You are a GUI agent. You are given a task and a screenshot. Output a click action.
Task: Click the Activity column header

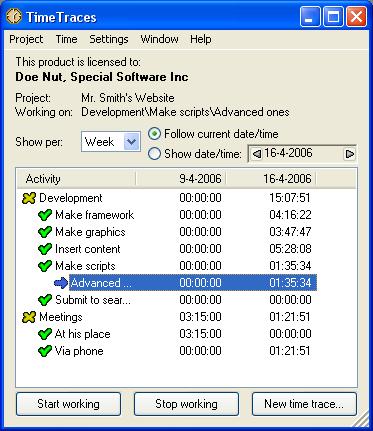76,179
